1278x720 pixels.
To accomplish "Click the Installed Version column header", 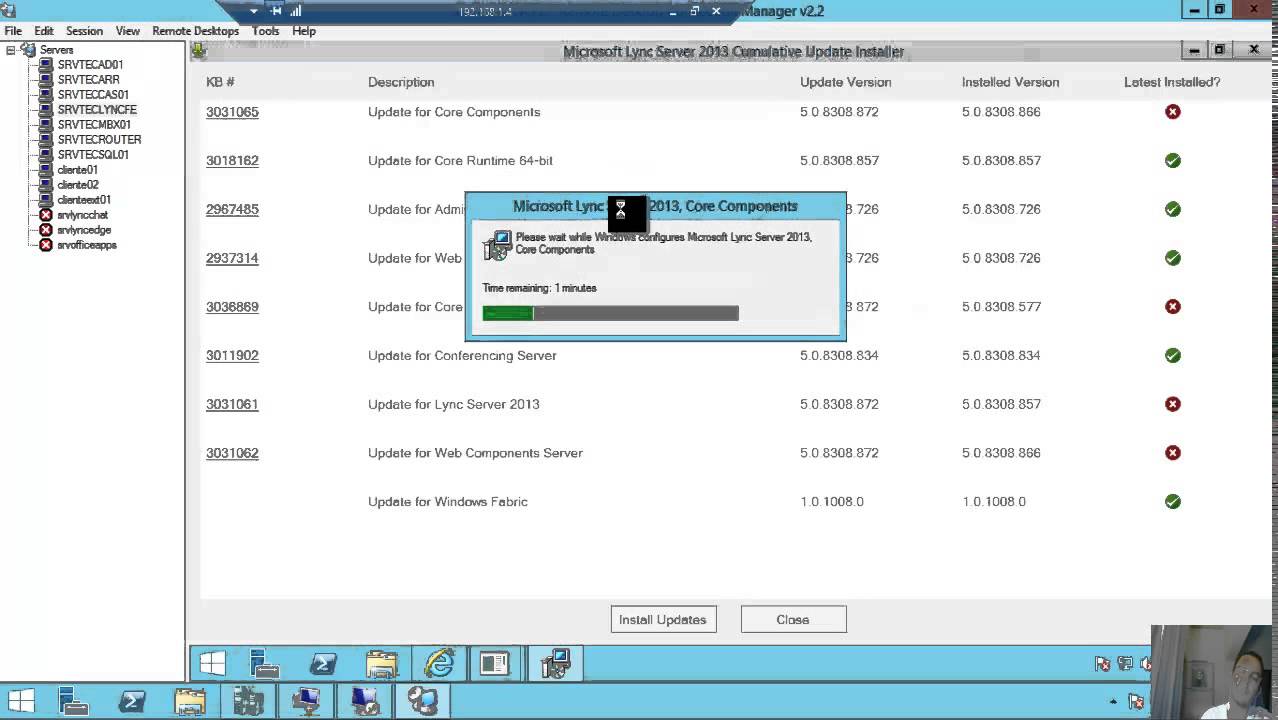I will (1011, 82).
